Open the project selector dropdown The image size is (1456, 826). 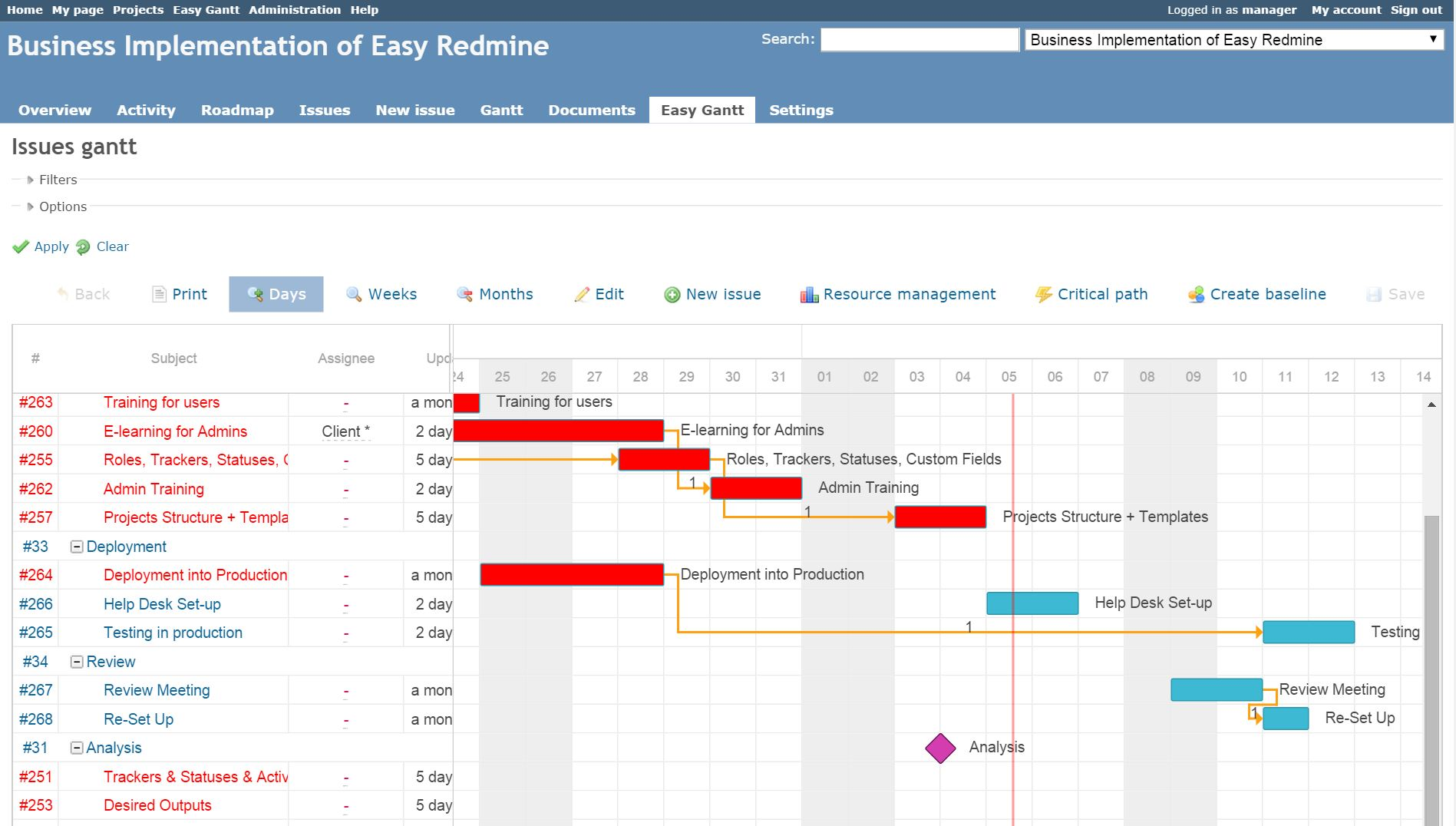click(x=1434, y=39)
